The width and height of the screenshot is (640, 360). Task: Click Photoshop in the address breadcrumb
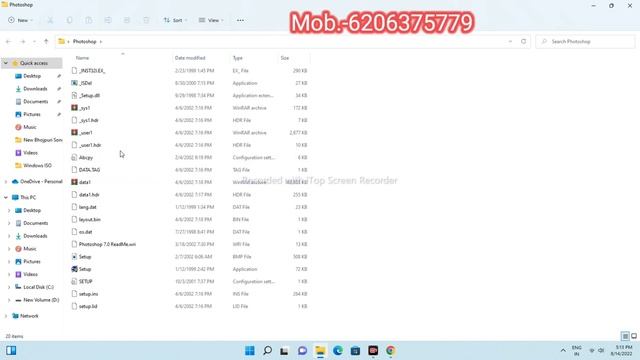tap(84, 42)
